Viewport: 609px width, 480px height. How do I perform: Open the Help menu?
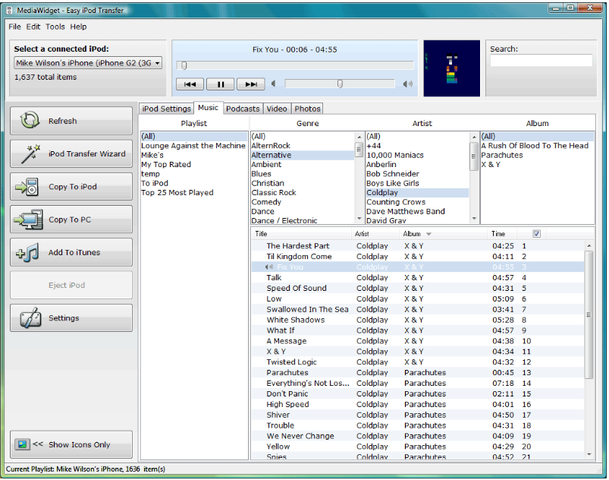(x=78, y=27)
